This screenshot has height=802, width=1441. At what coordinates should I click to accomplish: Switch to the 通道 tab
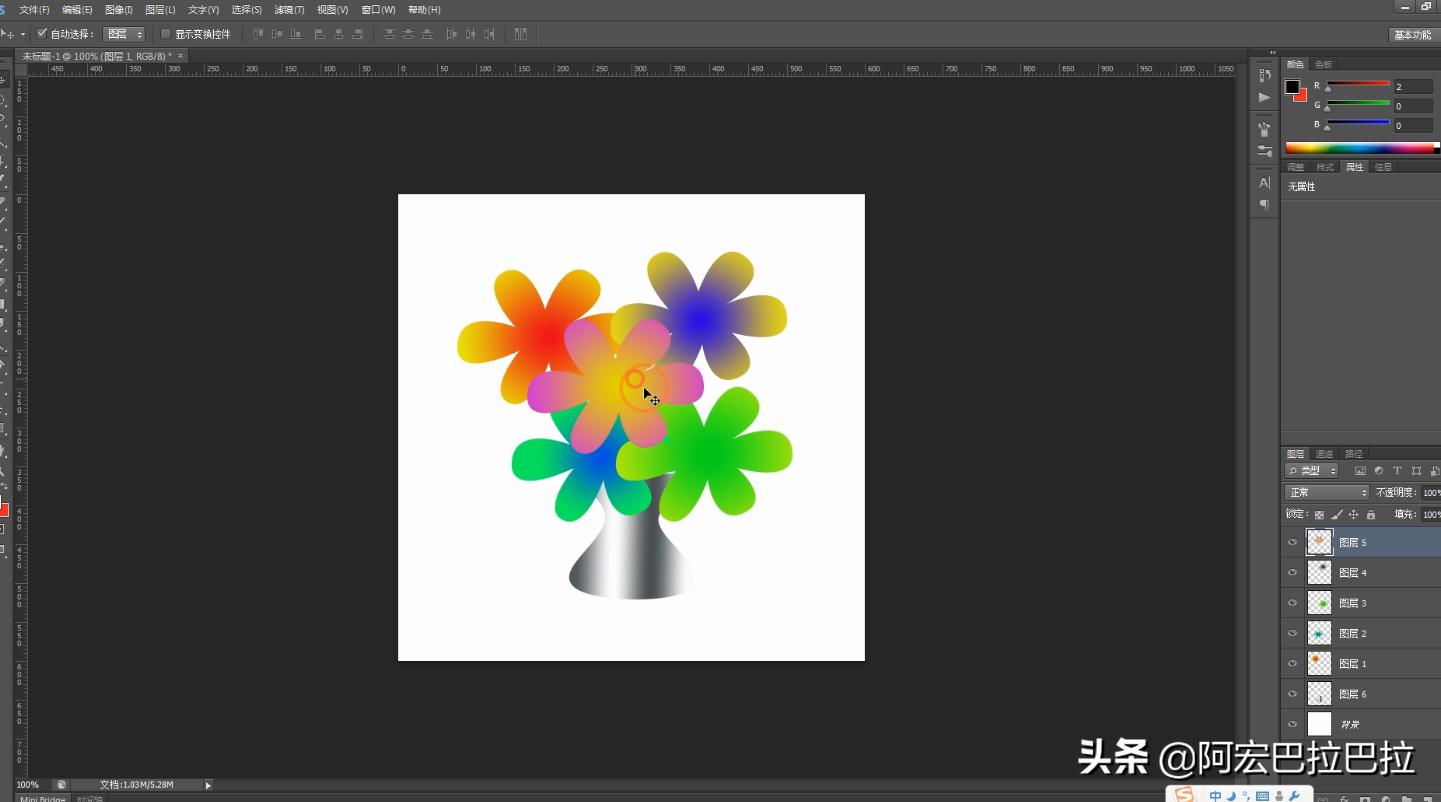1324,453
